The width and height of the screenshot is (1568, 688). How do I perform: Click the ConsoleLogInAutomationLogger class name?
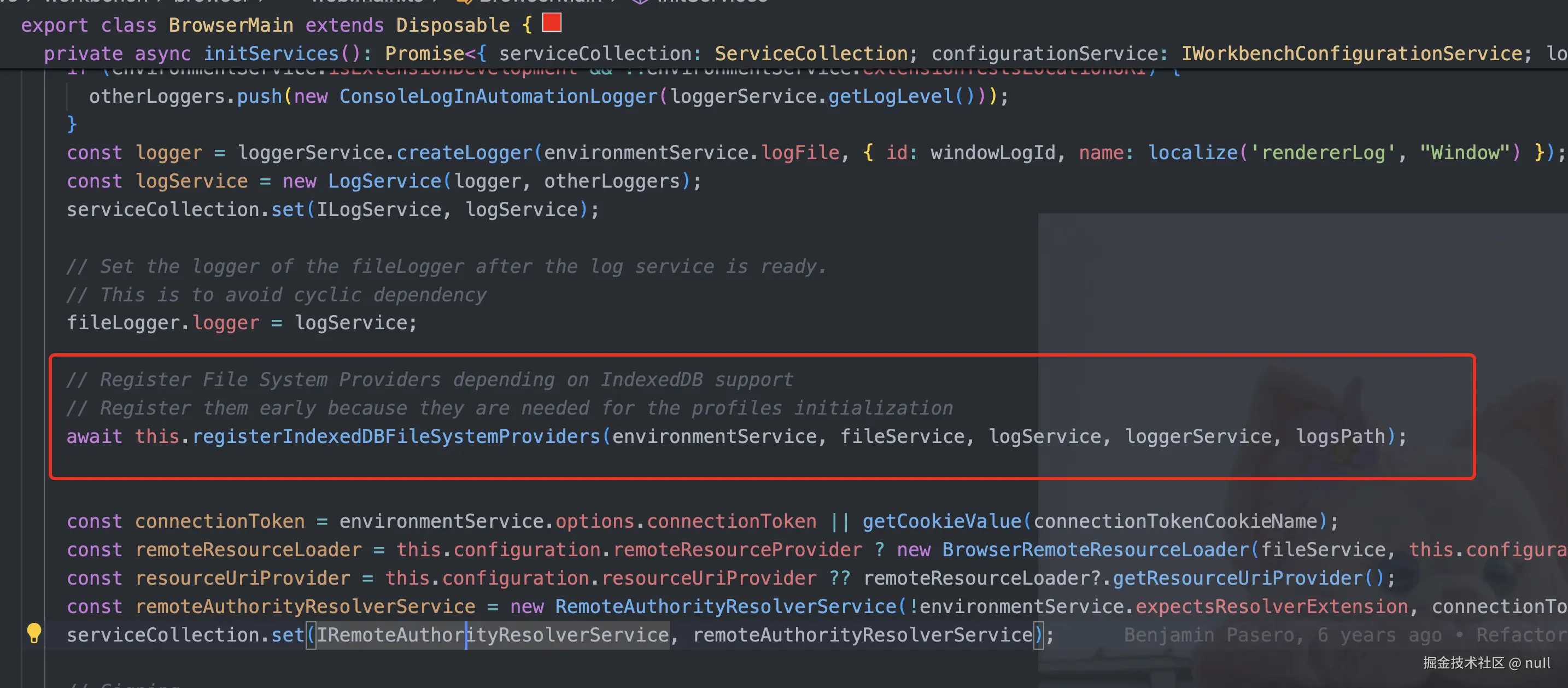pos(498,96)
